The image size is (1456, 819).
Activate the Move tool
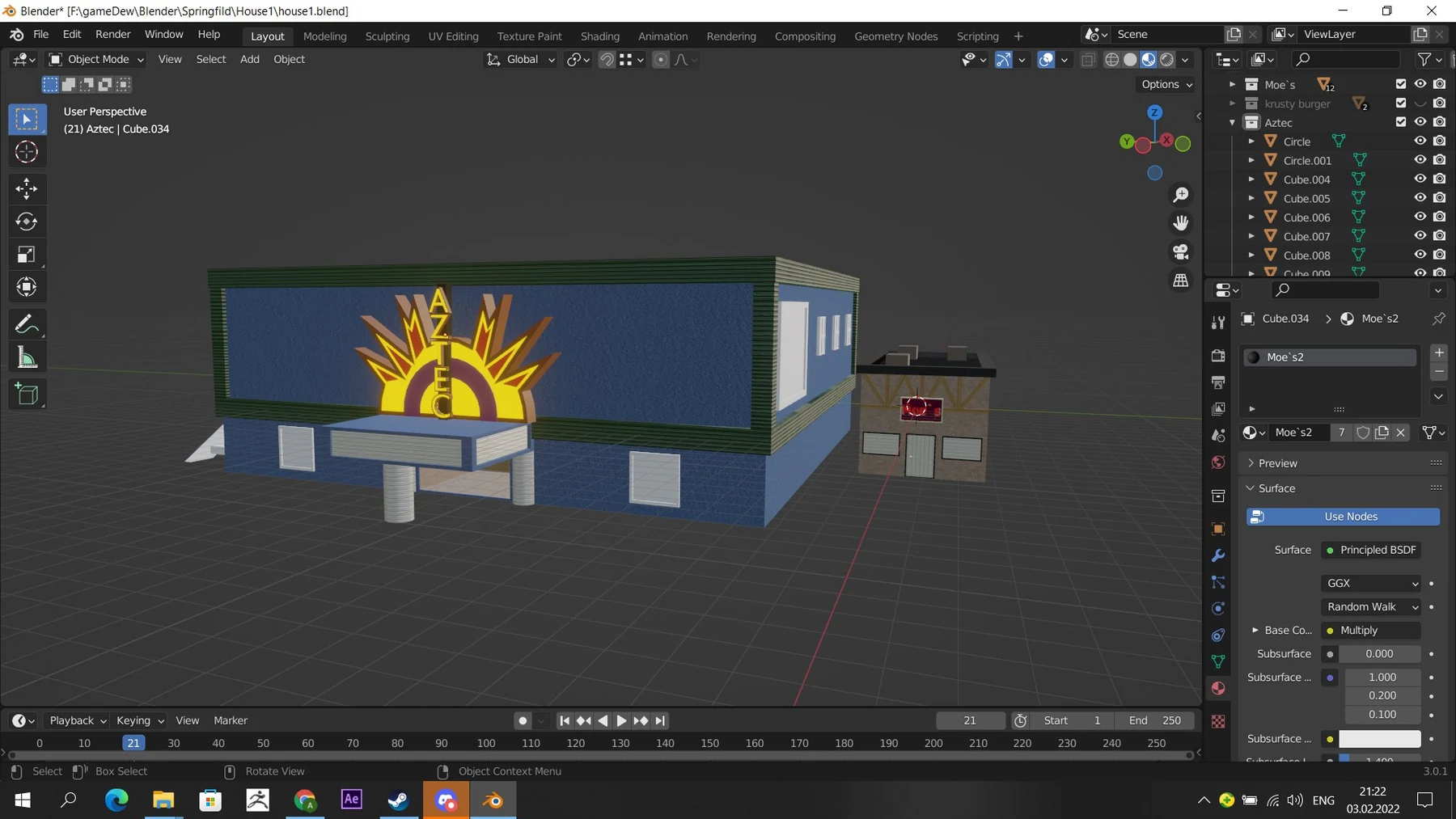[27, 189]
